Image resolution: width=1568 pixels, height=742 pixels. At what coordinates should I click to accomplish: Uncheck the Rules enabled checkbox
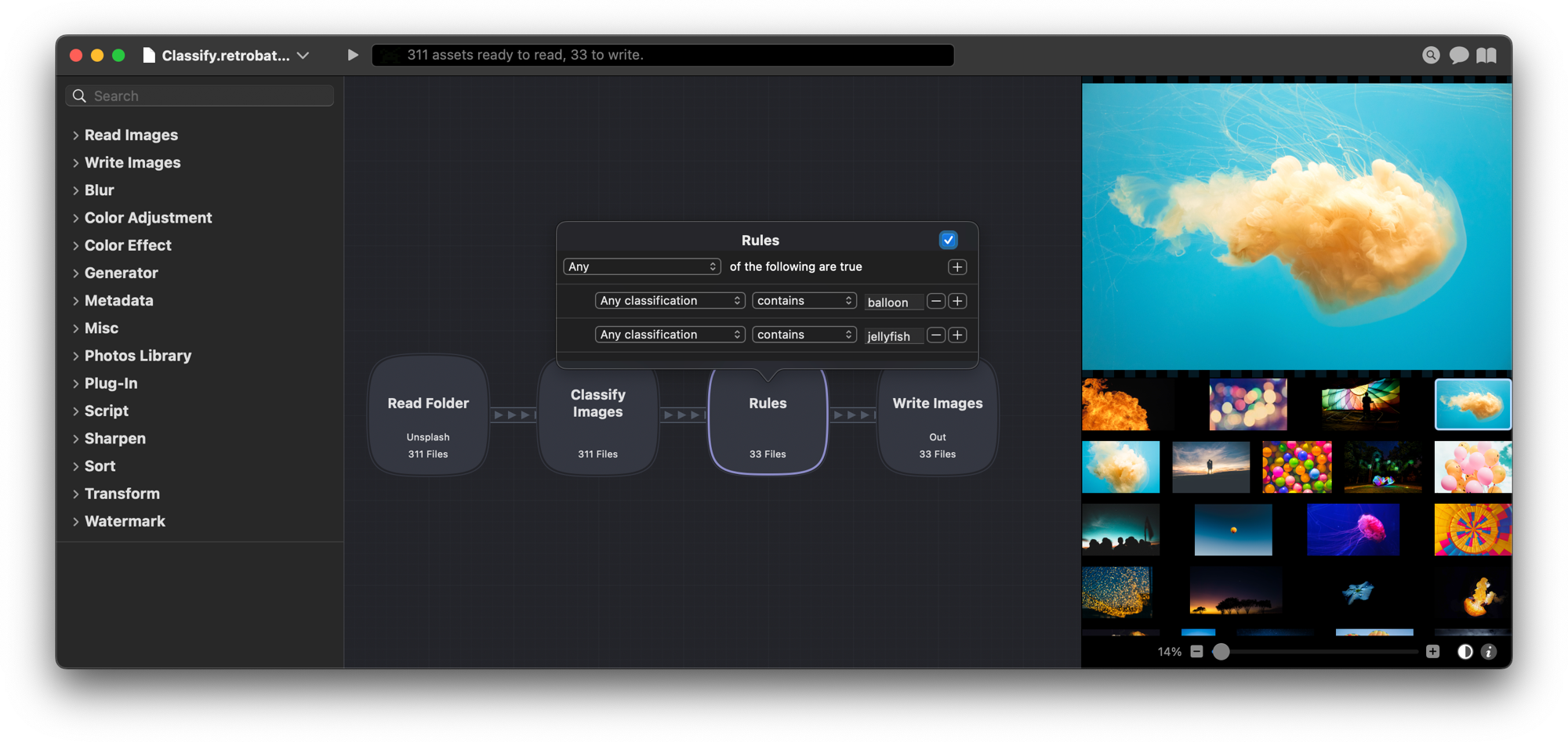tap(948, 240)
